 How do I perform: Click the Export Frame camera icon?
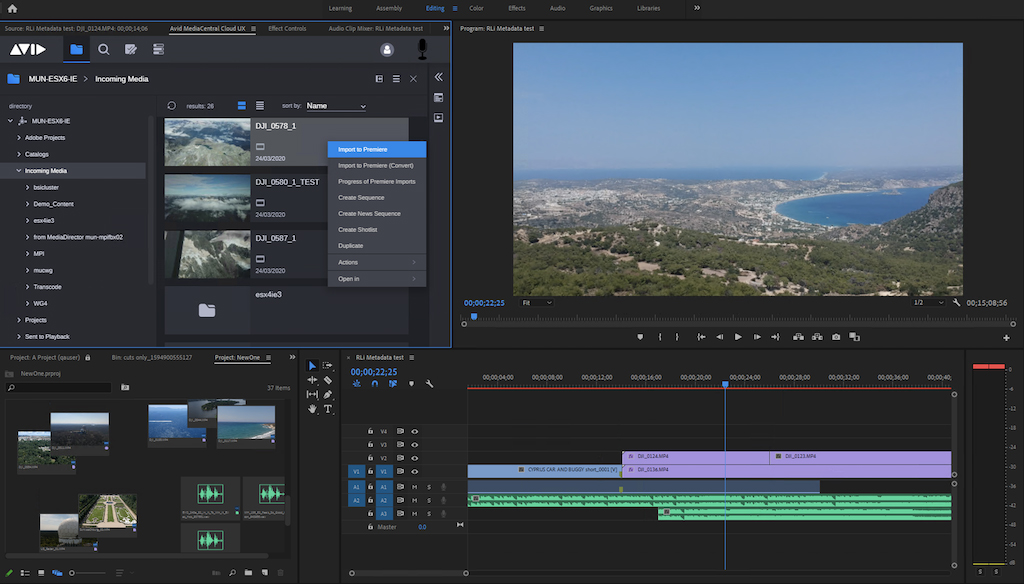[836, 337]
